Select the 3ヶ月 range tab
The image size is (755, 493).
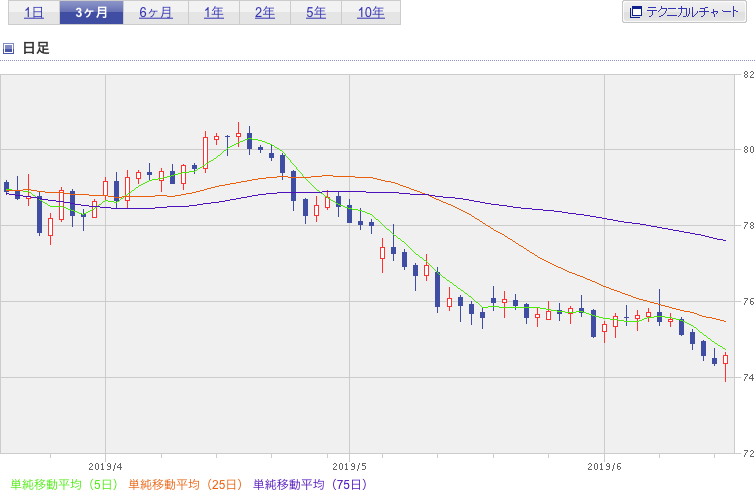click(91, 12)
